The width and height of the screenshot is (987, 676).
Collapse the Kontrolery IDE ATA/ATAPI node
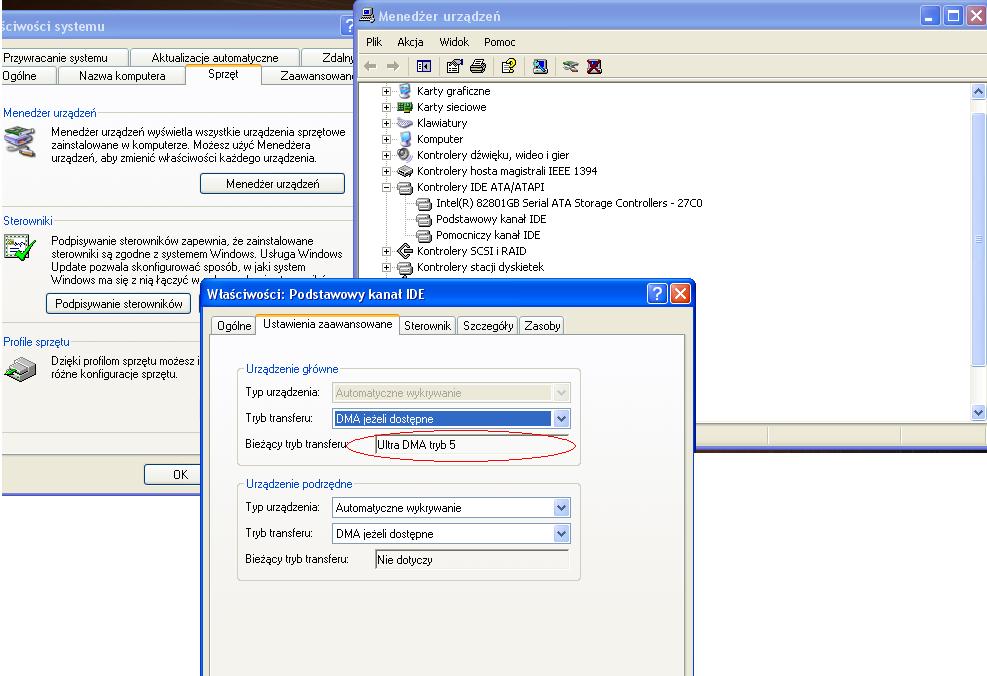point(386,188)
